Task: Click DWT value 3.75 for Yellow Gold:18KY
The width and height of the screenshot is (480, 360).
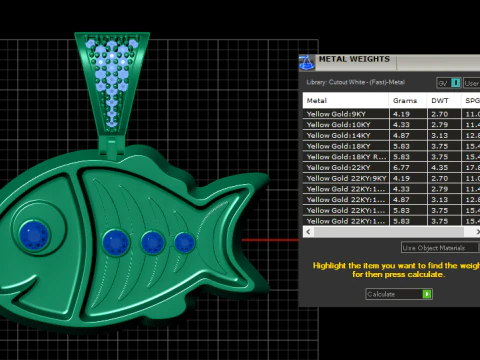Action: pyautogui.click(x=440, y=146)
